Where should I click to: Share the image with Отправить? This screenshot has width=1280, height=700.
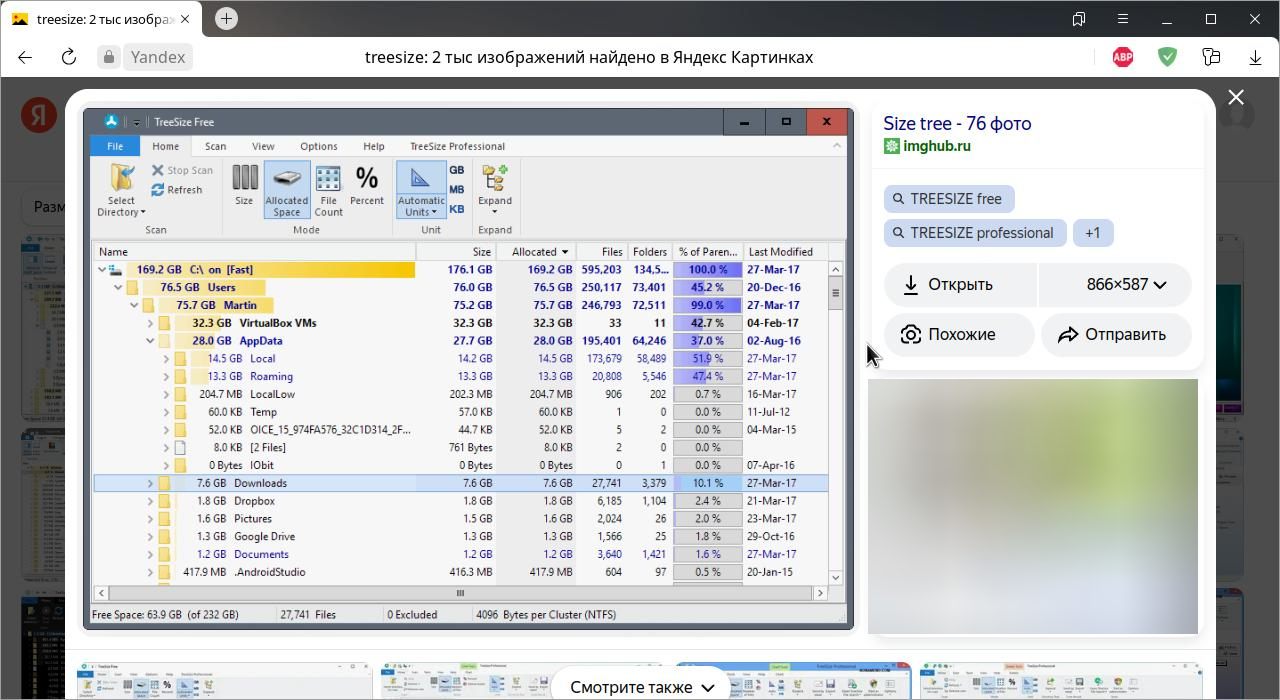coord(1116,335)
